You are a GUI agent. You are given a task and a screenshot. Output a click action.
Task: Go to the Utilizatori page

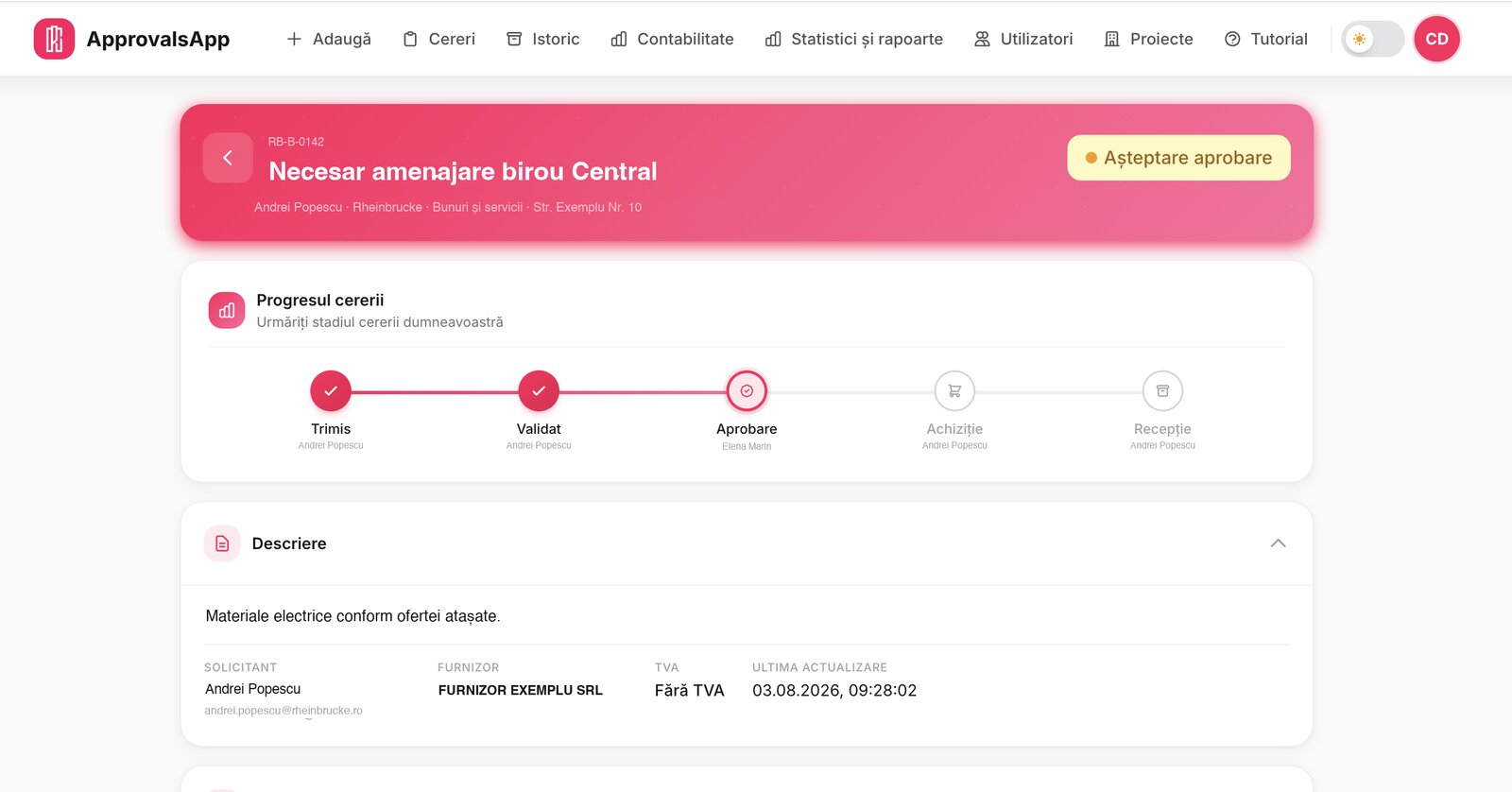coord(1023,39)
